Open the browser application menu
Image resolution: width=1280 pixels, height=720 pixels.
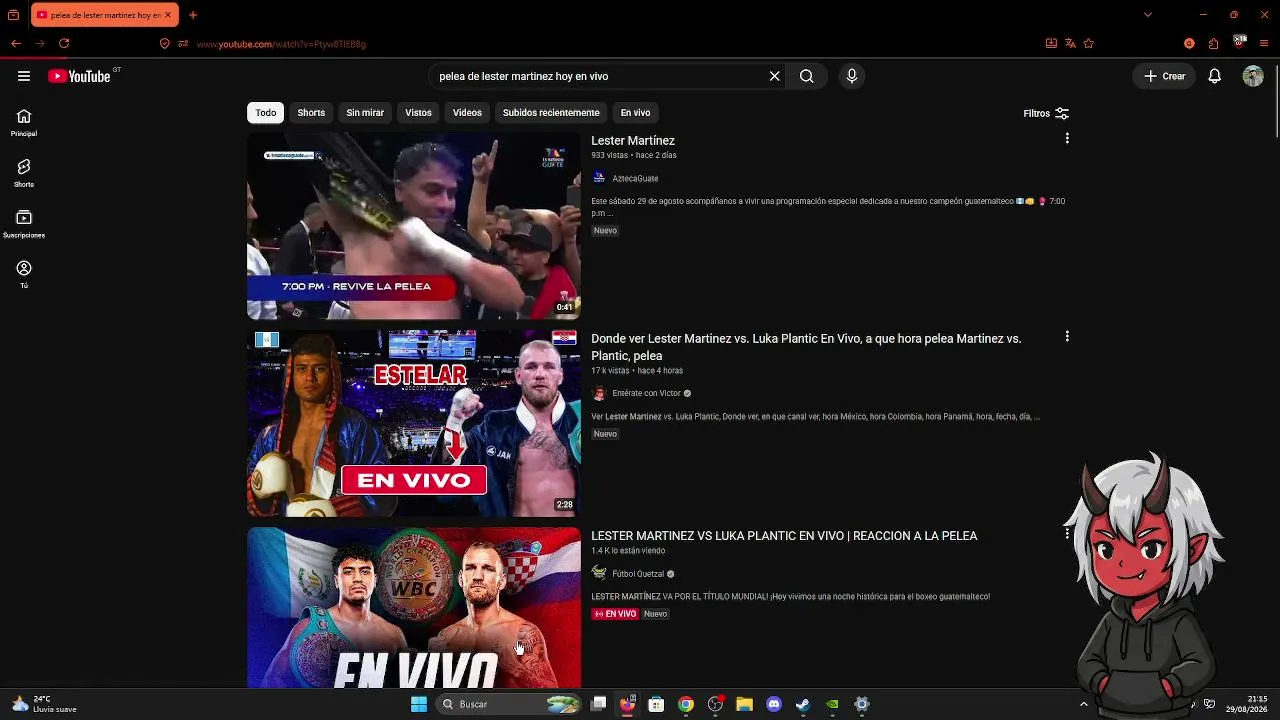pos(1265,44)
